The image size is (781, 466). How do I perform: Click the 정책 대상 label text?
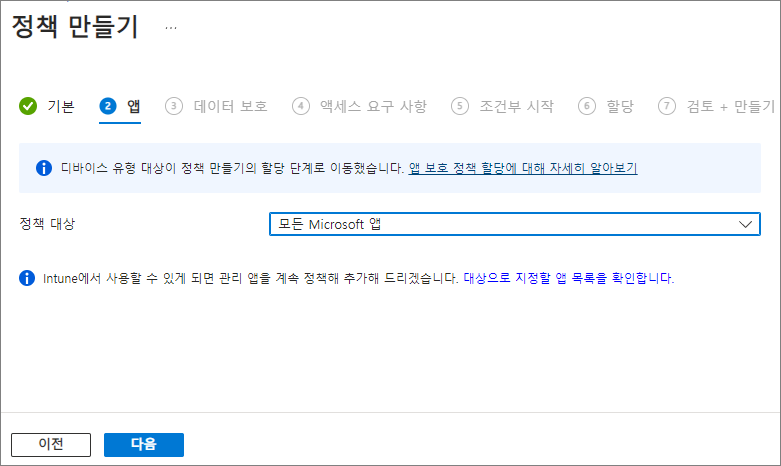47,224
